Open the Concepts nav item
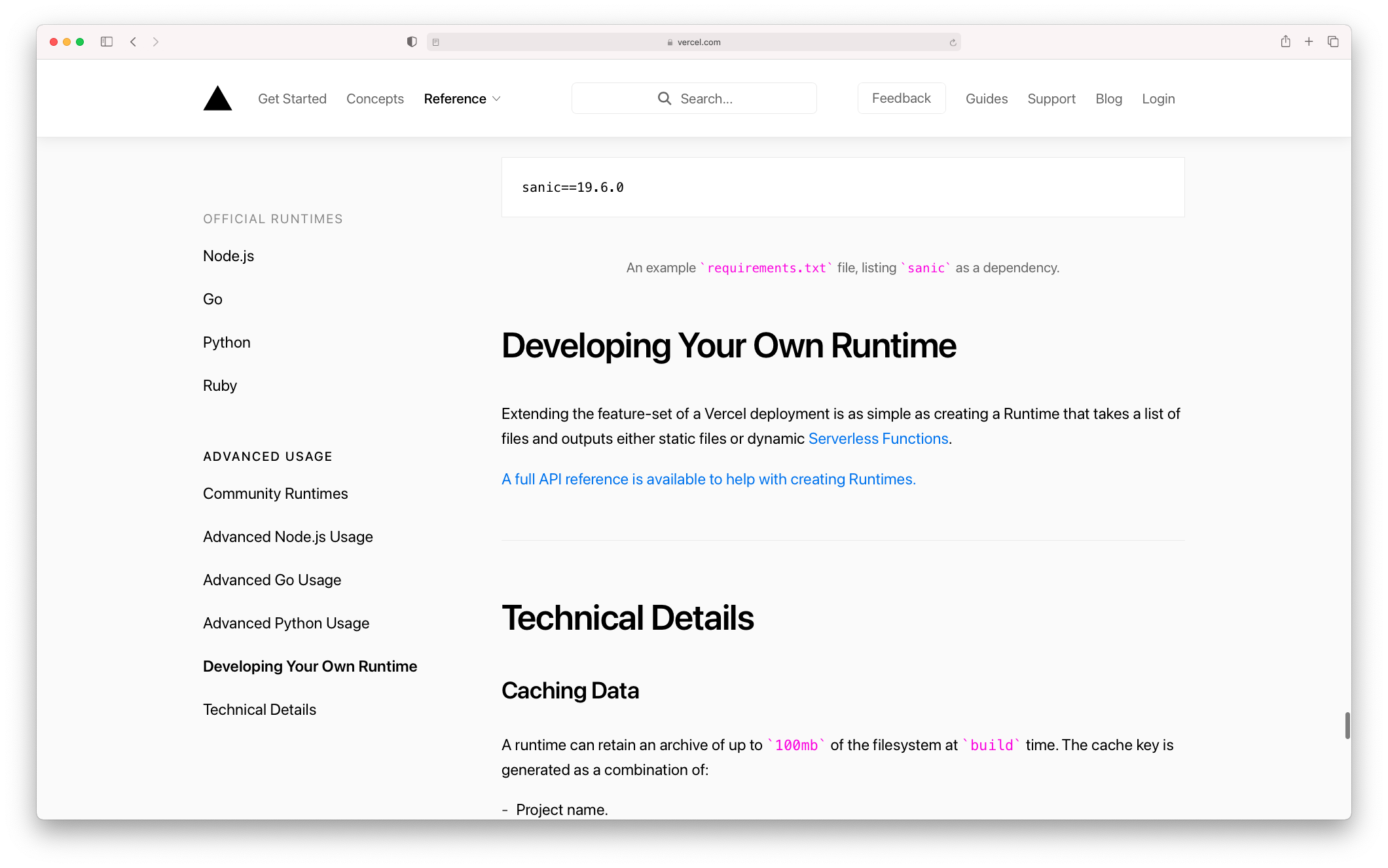The height and width of the screenshot is (868, 1388). 374,99
